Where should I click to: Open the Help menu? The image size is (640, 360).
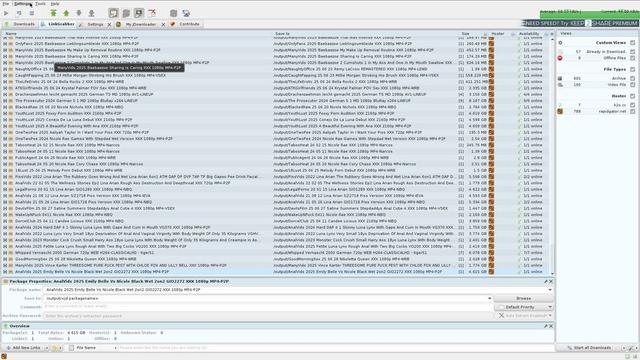pos(55,4)
